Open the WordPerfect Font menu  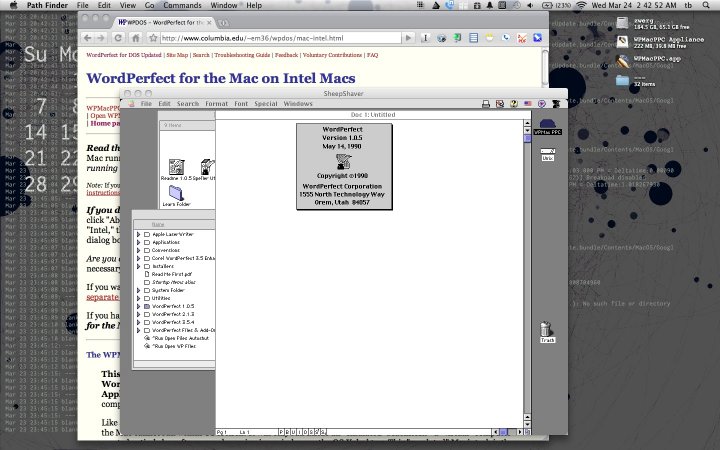pyautogui.click(x=241, y=104)
